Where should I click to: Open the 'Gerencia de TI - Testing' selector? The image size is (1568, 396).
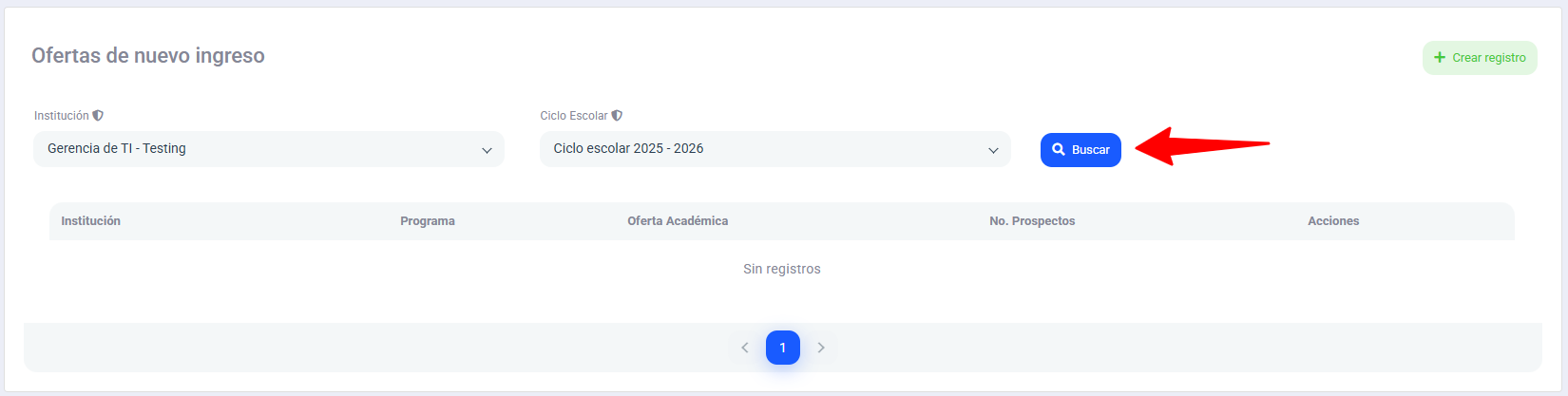[257, 149]
